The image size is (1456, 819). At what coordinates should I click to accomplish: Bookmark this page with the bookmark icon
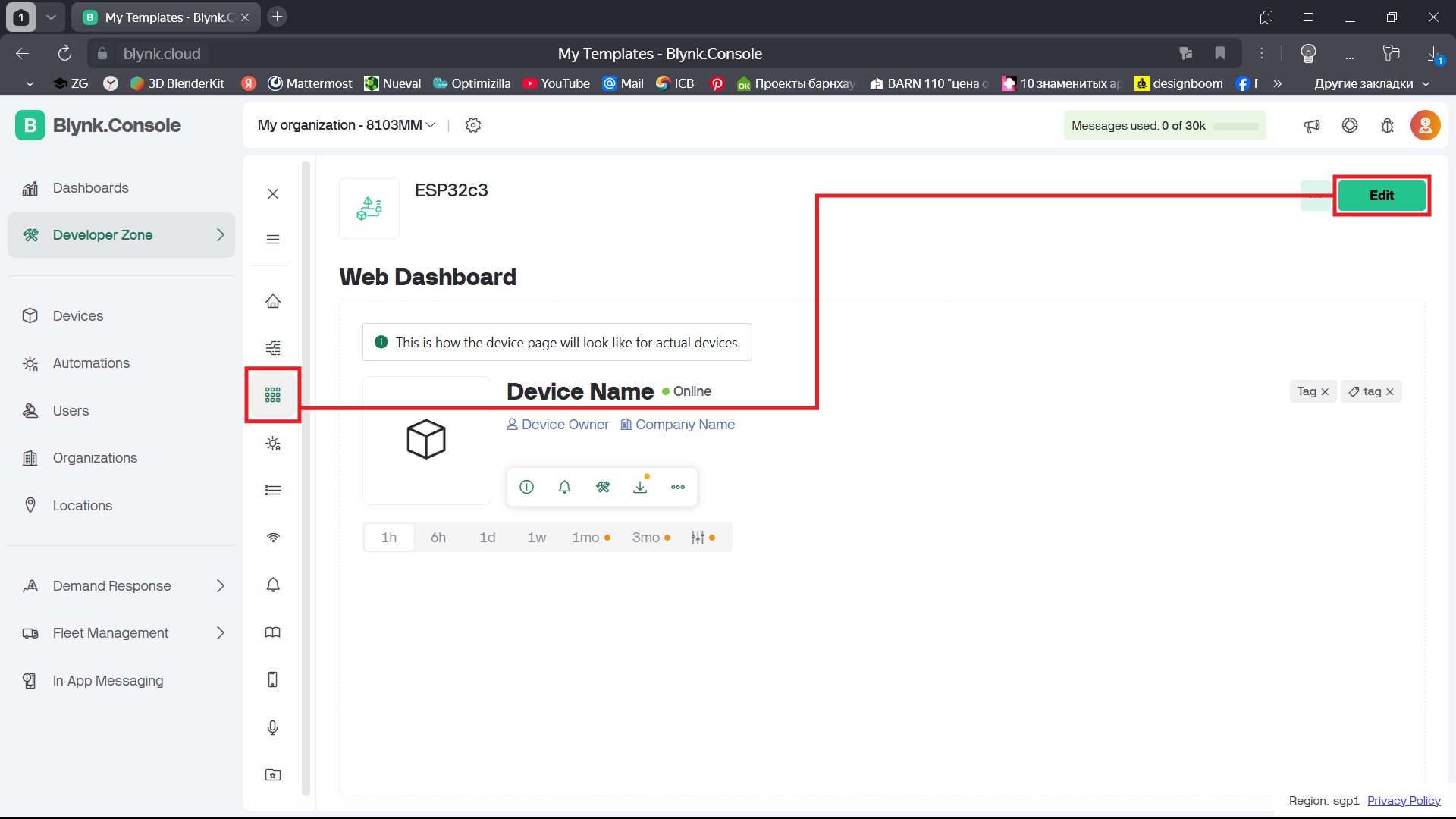(1220, 53)
